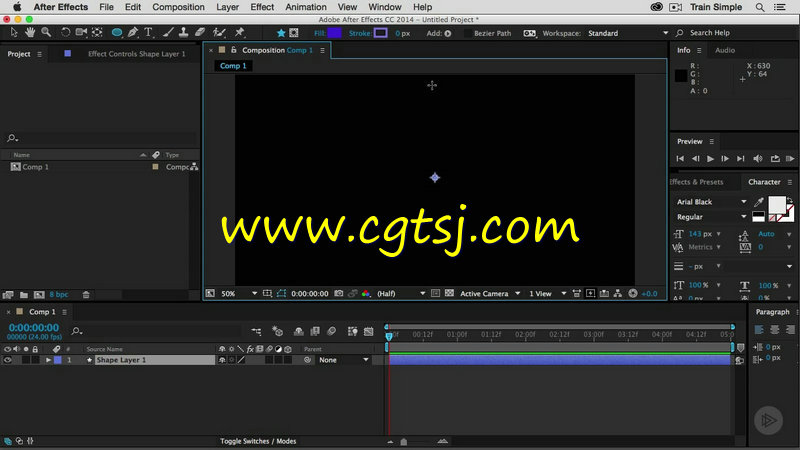Viewport: 800px width, 450px height.
Task: Open the Stroke color swatch
Action: click(x=381, y=33)
